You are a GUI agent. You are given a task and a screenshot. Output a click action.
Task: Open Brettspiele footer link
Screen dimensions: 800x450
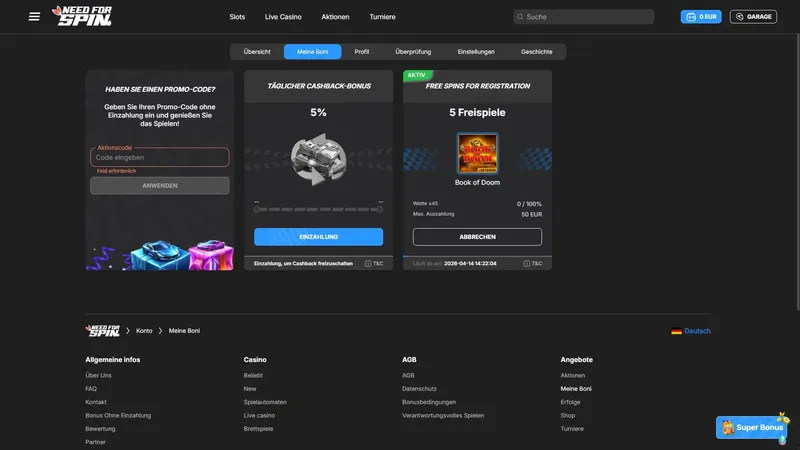[258, 429]
